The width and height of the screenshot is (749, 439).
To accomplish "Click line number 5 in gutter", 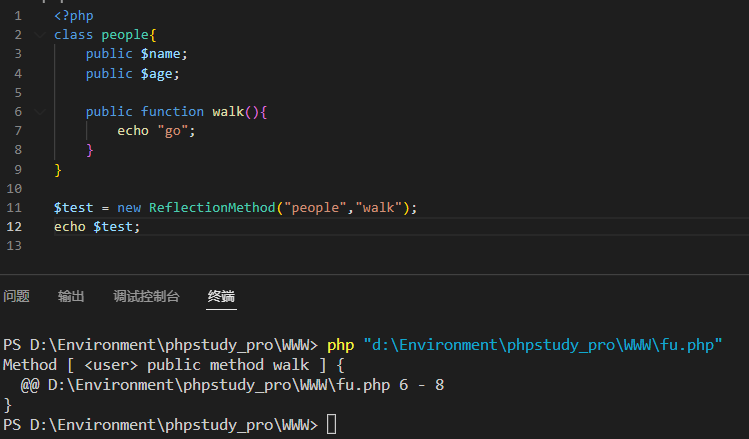I will [x=18, y=92].
